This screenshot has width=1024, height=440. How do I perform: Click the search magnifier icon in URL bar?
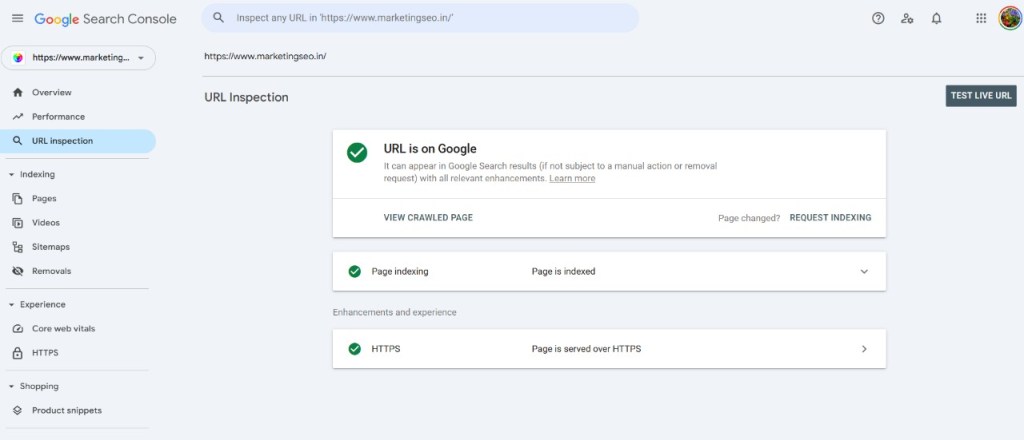219,18
